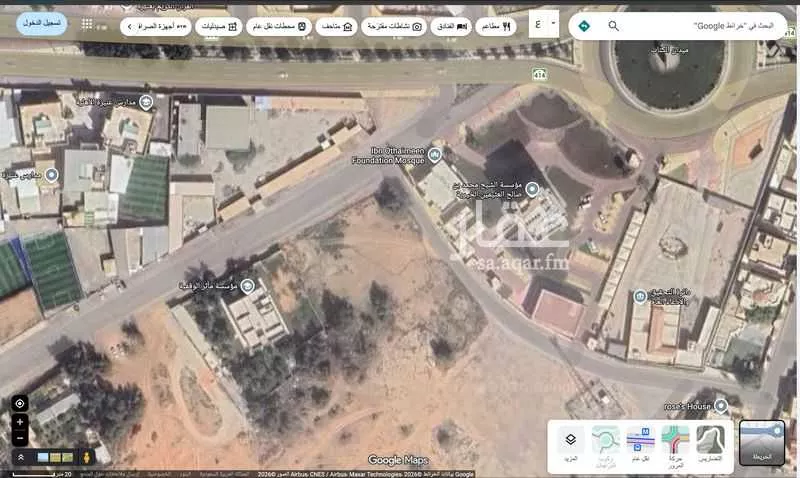
Task: Toggle the terrain layer tile
Action: [710, 442]
